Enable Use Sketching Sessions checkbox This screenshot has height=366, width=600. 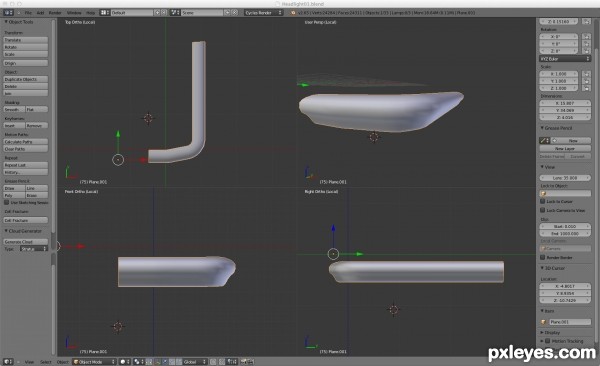pos(7,202)
